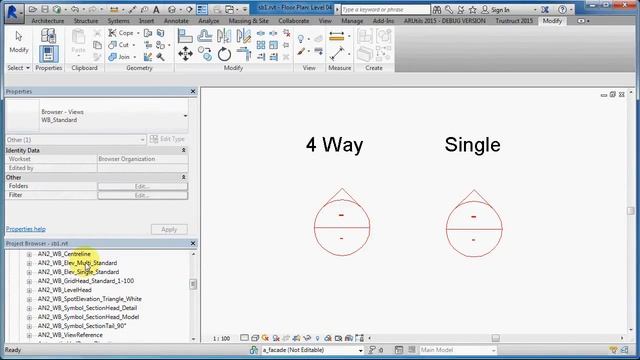Select the Move tool
Viewport: 640px width, 360px height.
click(x=185, y=54)
